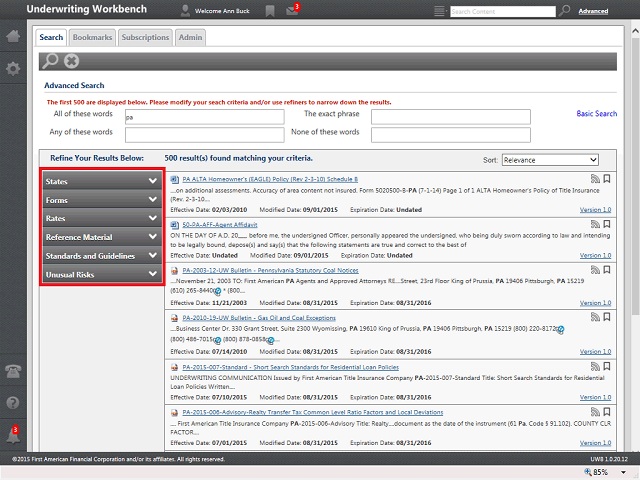Expand the Reference Material refiner

coord(102,237)
